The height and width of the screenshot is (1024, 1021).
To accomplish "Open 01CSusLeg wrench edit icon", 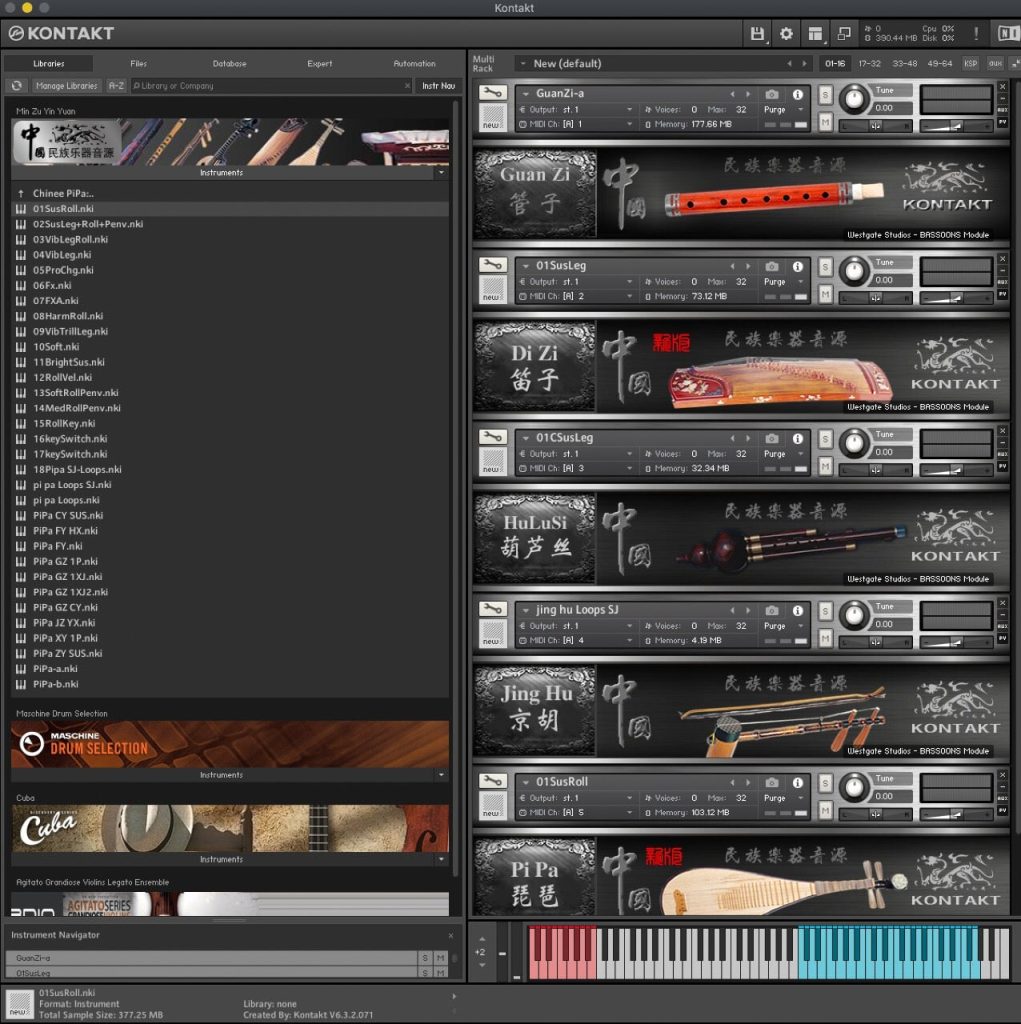I will point(493,437).
